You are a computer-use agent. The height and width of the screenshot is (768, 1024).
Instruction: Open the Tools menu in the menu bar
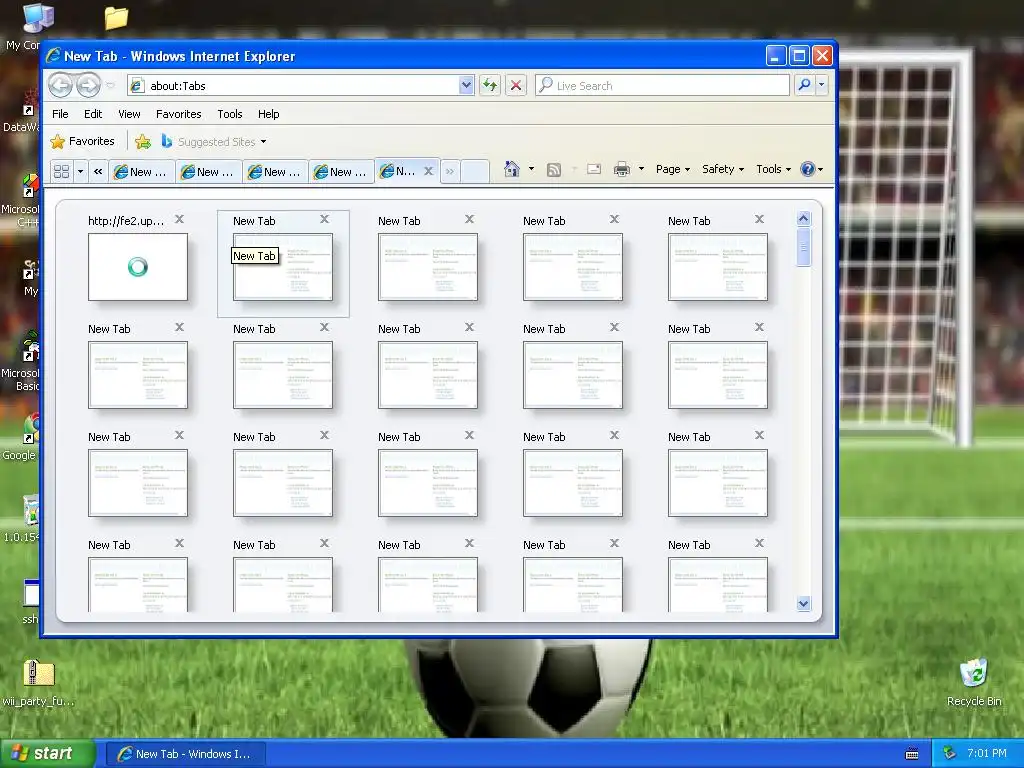point(230,114)
